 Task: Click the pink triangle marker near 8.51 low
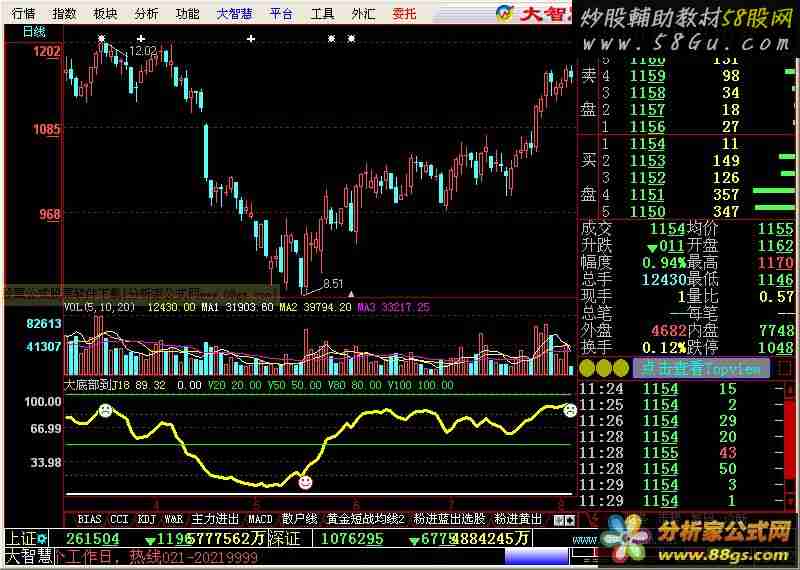pyautogui.click(x=351, y=294)
